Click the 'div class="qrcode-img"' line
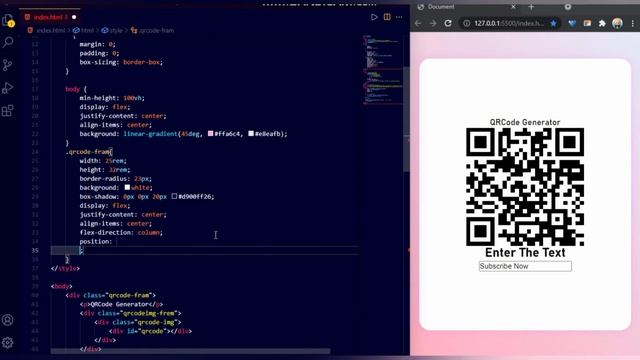Image resolution: width=640 pixels, height=360 pixels. pos(138,322)
